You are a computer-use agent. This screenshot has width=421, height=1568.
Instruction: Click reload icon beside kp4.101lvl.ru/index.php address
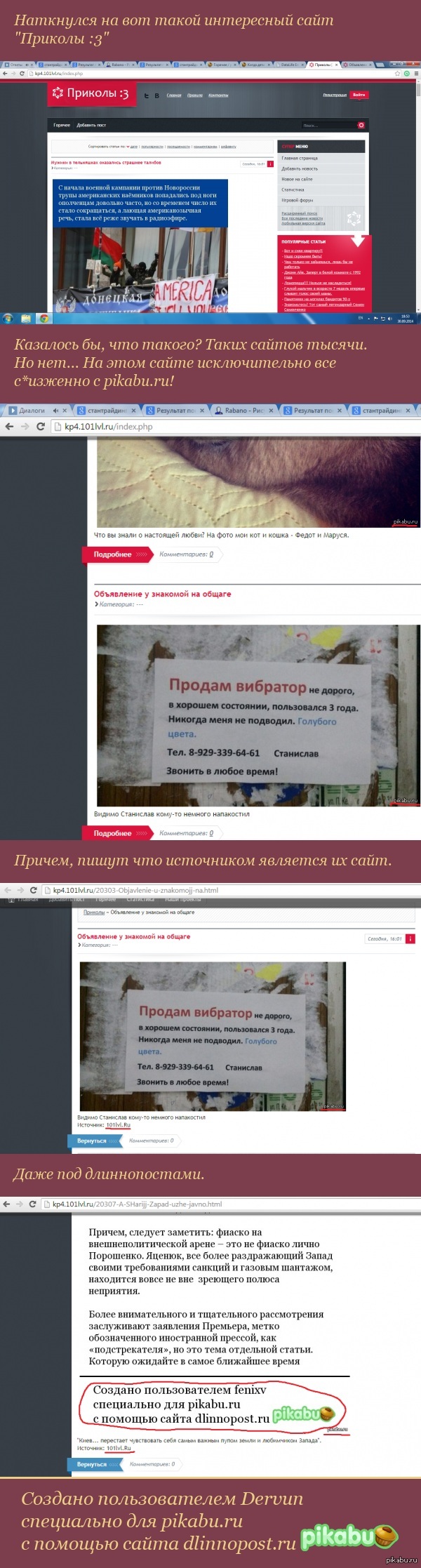(x=40, y=426)
